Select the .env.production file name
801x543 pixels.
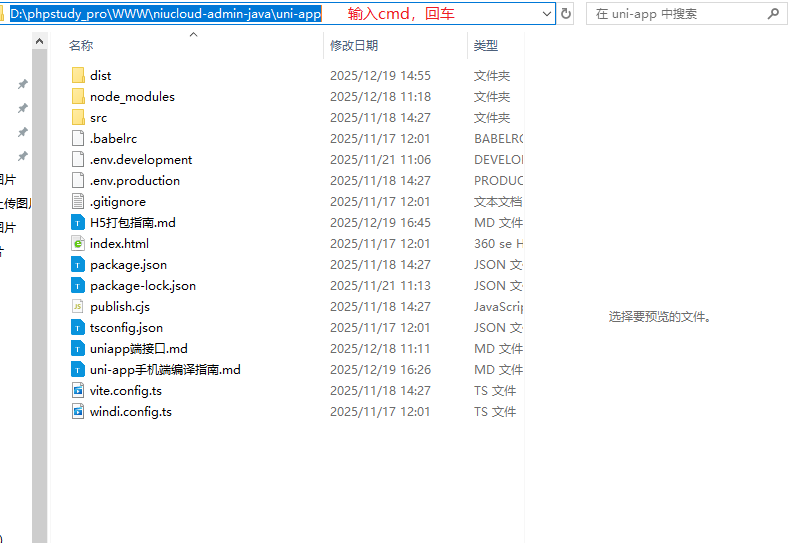[x=135, y=181]
